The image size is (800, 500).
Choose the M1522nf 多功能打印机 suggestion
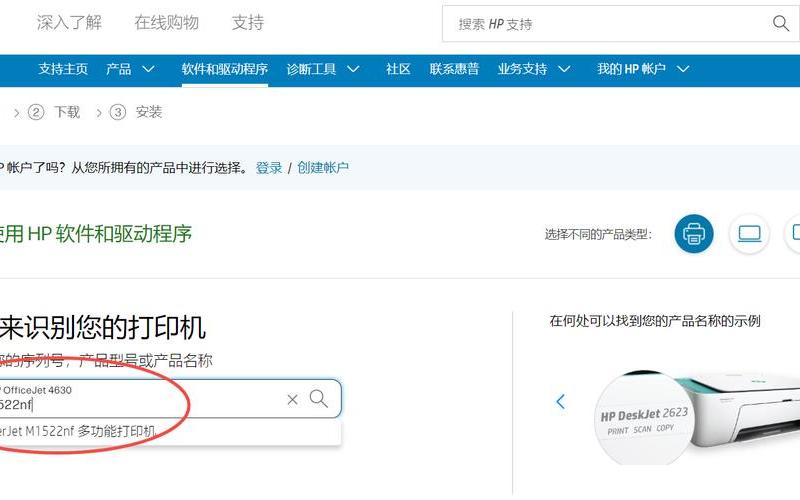click(x=168, y=432)
